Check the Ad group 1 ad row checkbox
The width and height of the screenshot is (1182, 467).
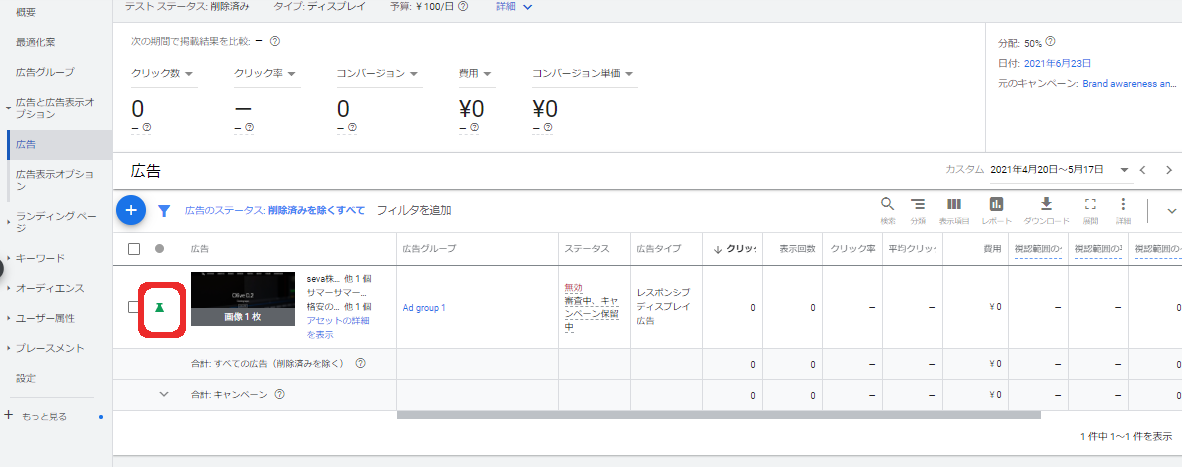(x=133, y=307)
